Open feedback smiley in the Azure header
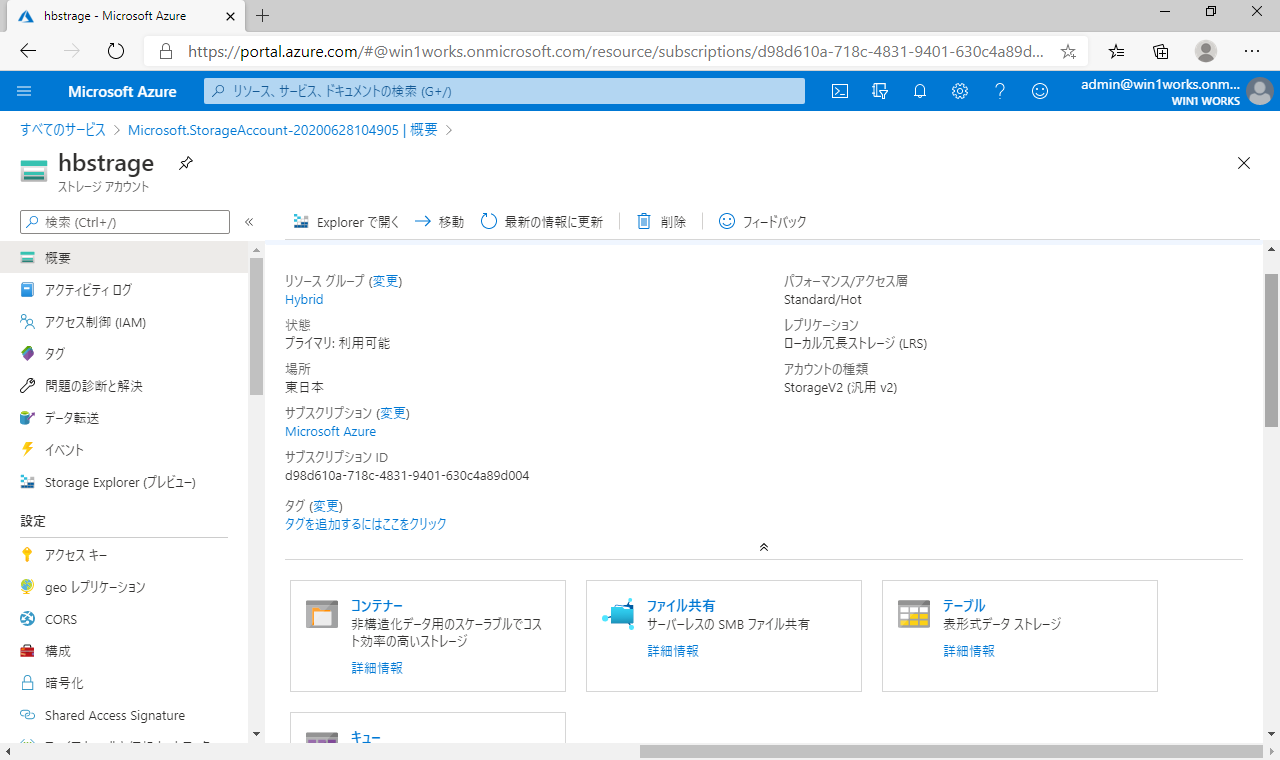This screenshot has width=1280, height=760. [x=1040, y=91]
